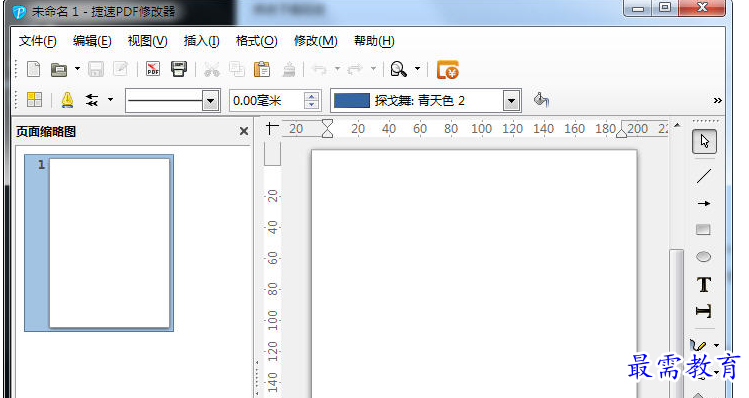Click the blue line color swatch
The height and width of the screenshot is (398, 749).
pos(352,101)
